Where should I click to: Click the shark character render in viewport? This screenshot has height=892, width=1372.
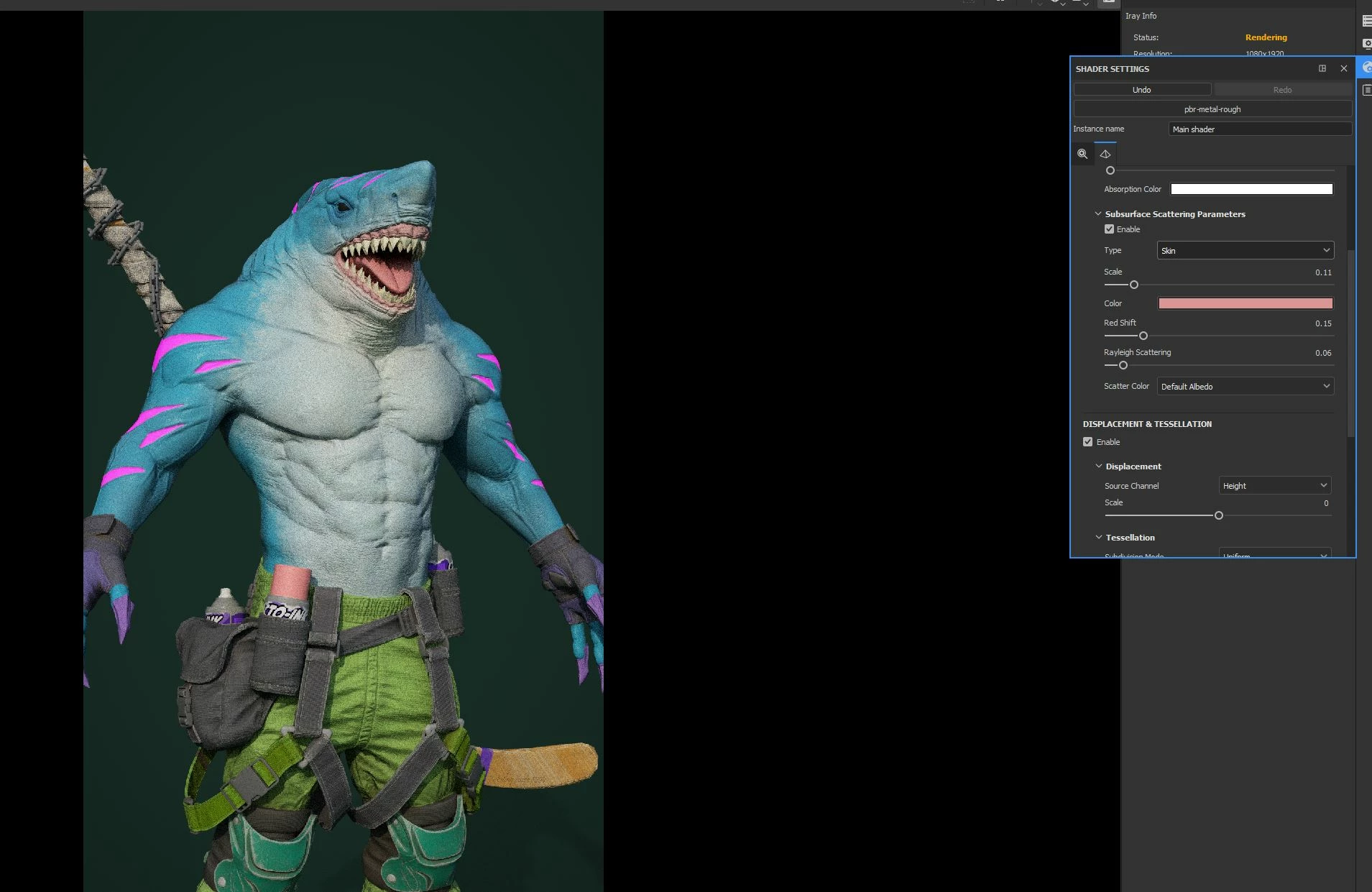344,451
